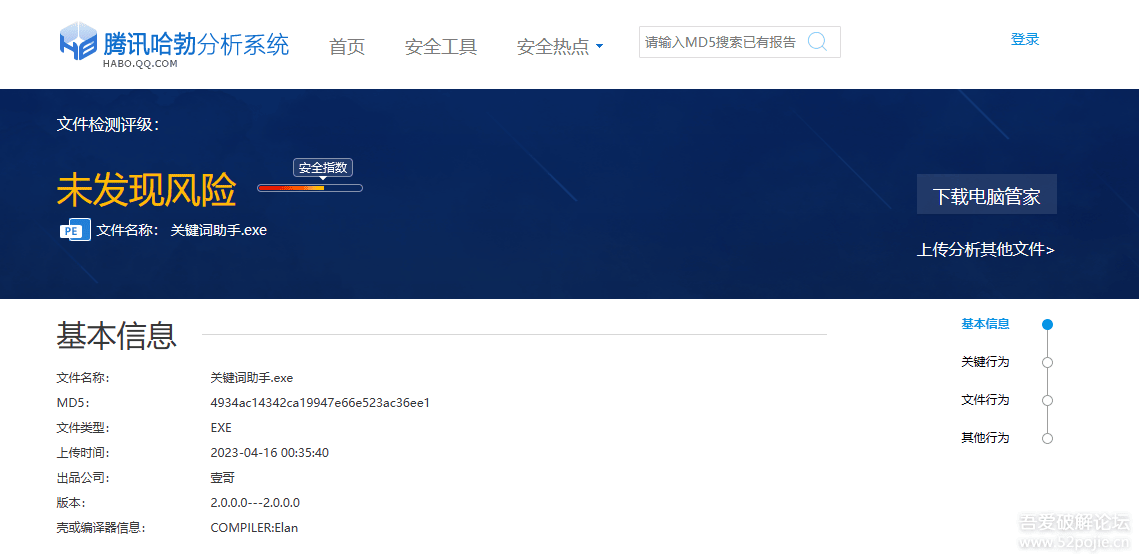Click the 上传时间 label
The height and width of the screenshot is (559, 1139).
pos(83,452)
